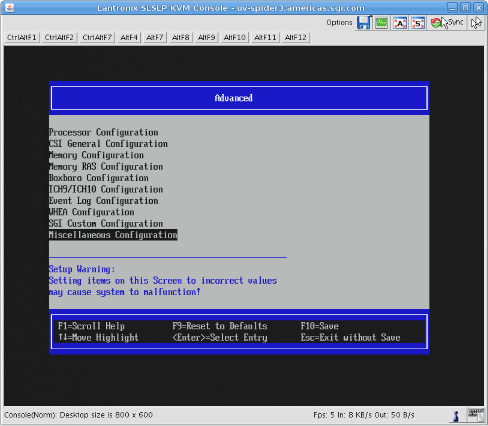Image resolution: width=488 pixels, height=426 pixels.
Task: Click the blue person status bar icon
Action: (457, 416)
